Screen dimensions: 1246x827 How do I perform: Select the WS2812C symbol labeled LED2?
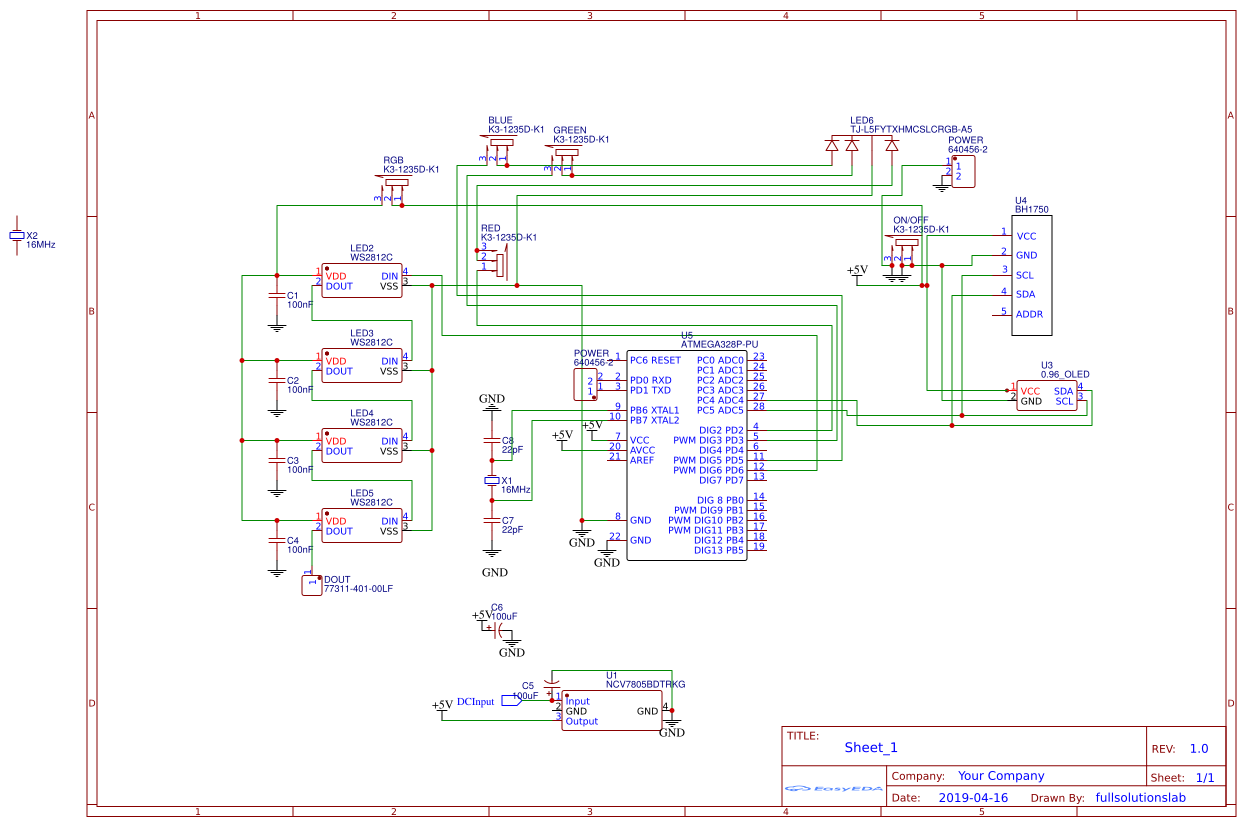tap(360, 280)
